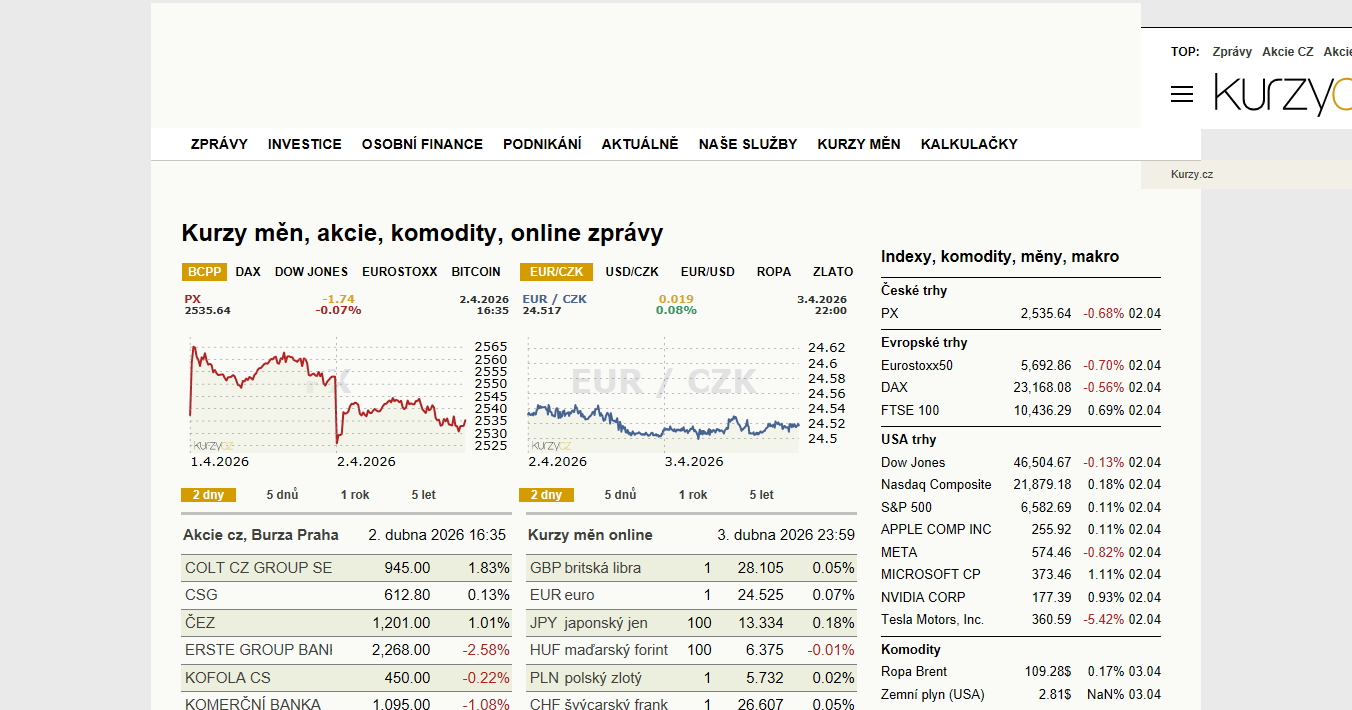Click the Kurzy.cz breadcrumb link
This screenshot has width=1352, height=710.
coord(1192,174)
